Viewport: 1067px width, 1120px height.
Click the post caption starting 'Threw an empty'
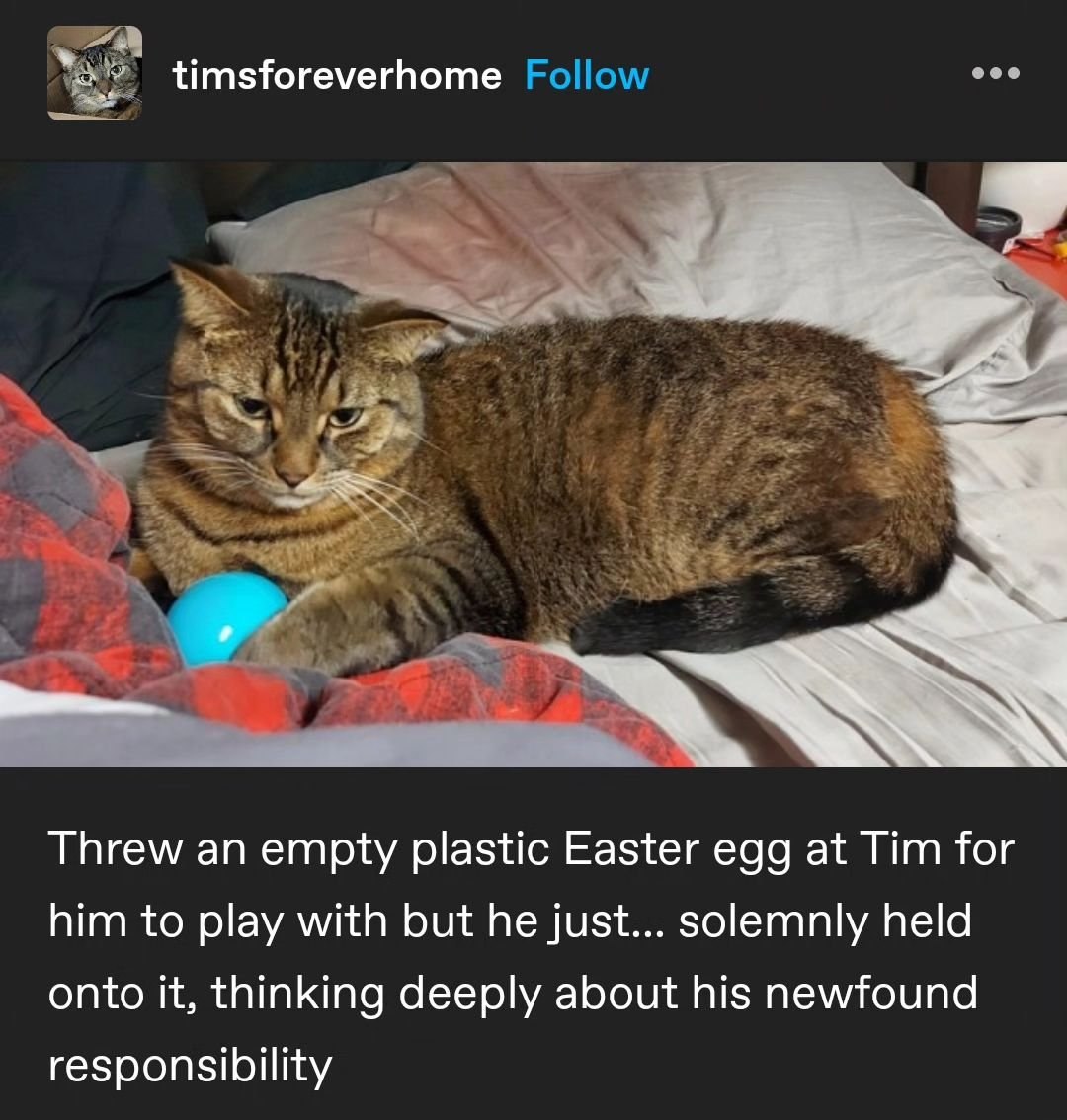531,956
